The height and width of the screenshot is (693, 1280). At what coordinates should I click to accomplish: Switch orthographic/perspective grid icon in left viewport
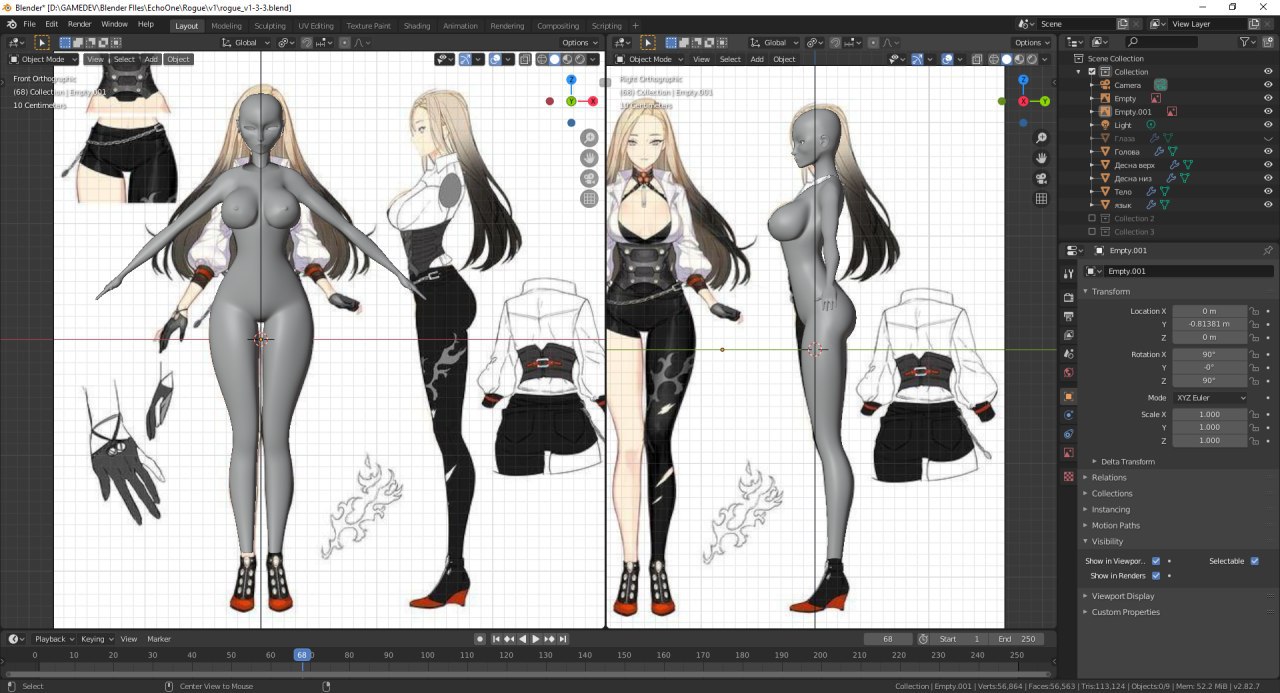(x=590, y=199)
